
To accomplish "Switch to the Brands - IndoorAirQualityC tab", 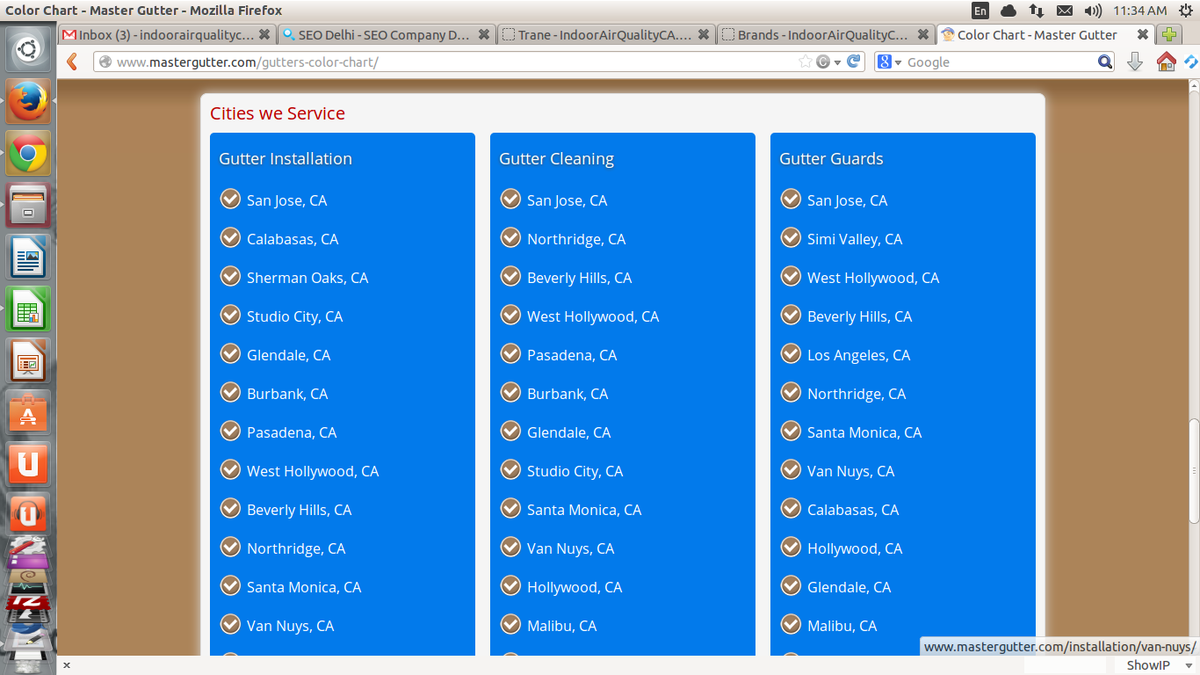I will [827, 35].
